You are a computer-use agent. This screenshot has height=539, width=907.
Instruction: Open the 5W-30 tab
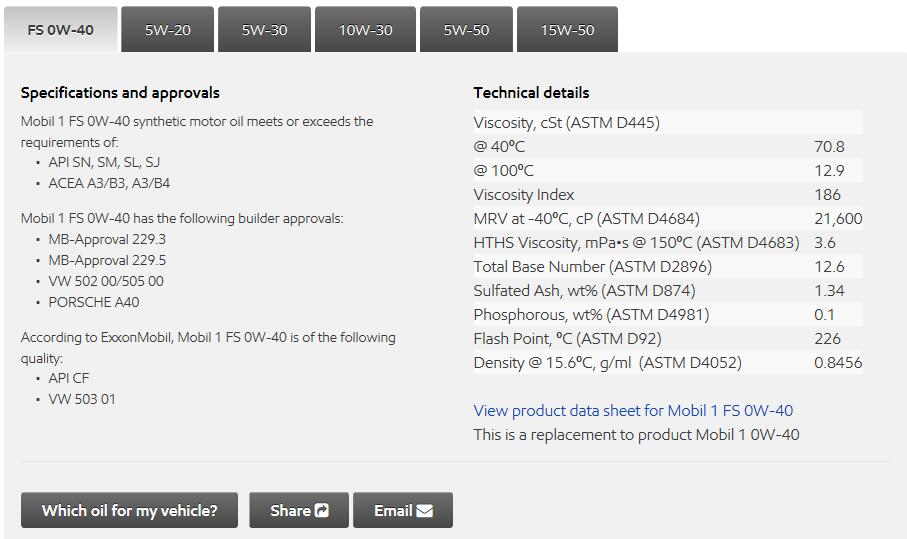[264, 29]
